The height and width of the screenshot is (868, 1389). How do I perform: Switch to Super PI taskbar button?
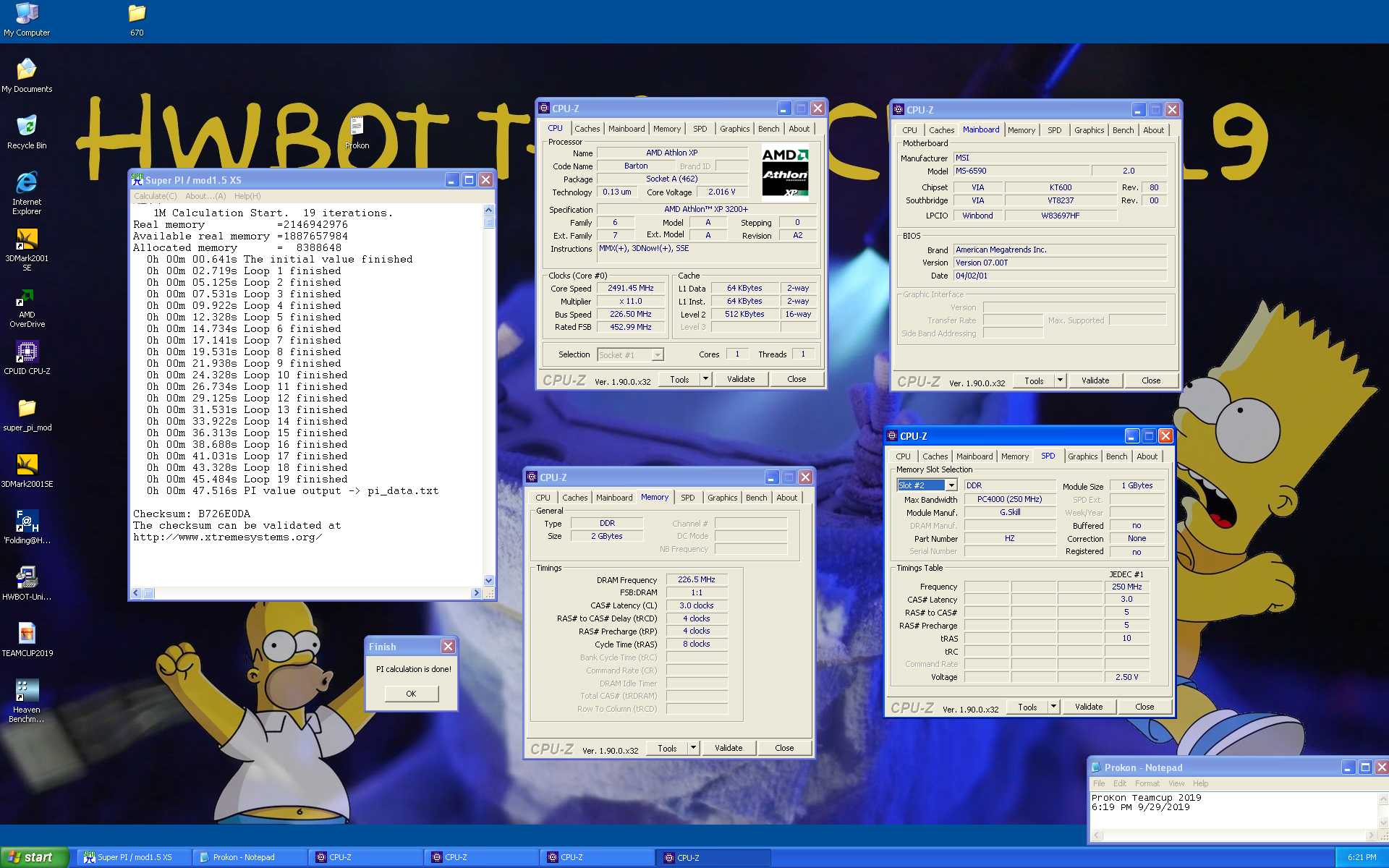tap(134, 857)
